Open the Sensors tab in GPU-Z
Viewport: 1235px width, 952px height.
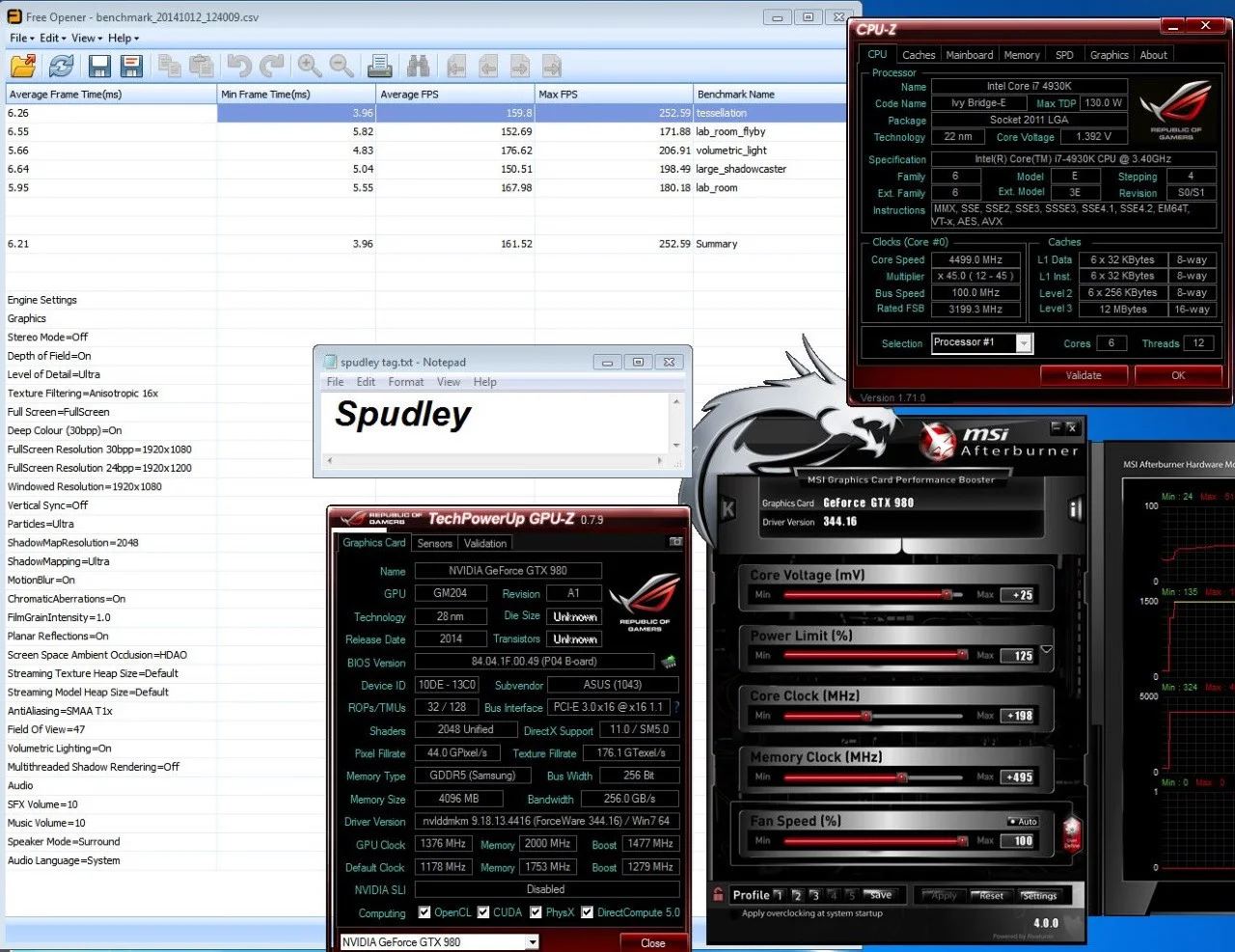(435, 543)
